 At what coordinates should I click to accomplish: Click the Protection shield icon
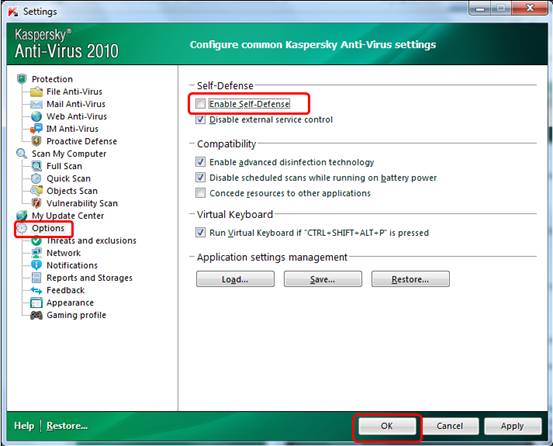pyautogui.click(x=22, y=79)
